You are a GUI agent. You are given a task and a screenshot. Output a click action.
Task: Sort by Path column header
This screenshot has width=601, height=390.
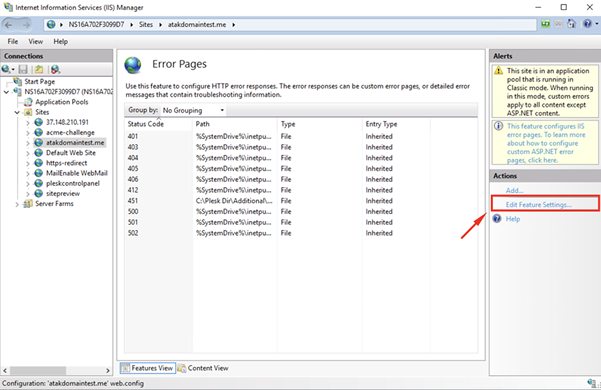235,124
